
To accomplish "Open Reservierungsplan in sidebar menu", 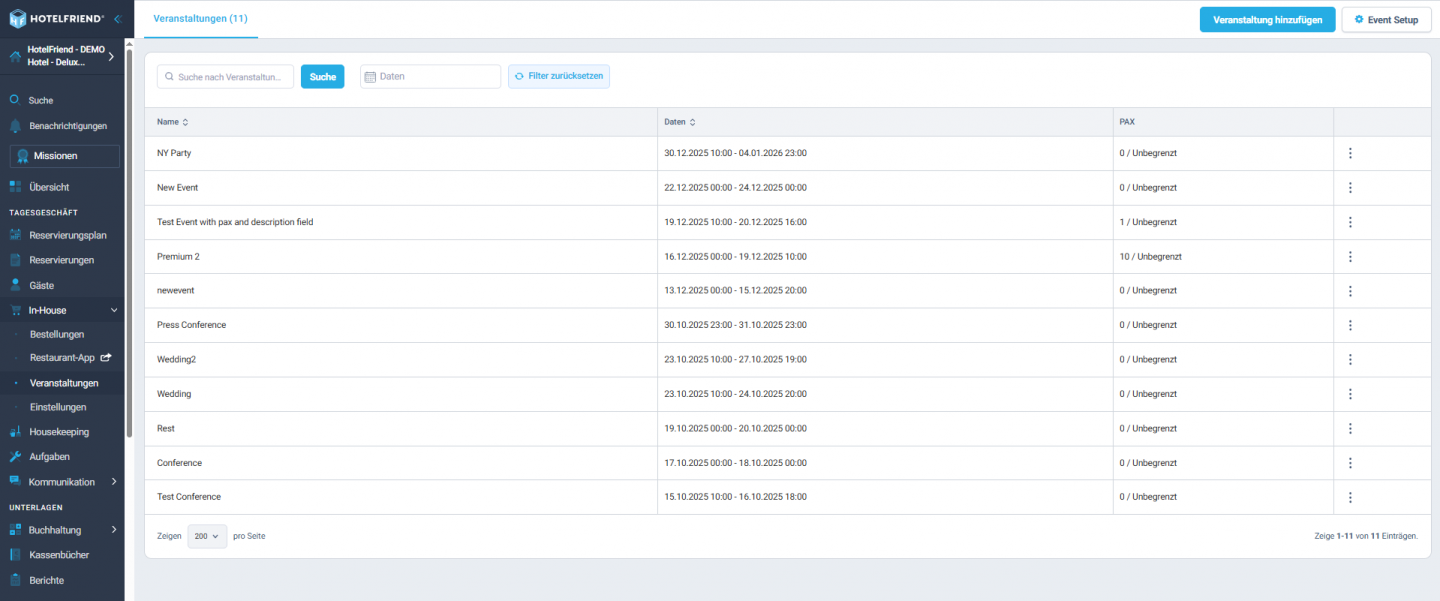I will pos(68,235).
